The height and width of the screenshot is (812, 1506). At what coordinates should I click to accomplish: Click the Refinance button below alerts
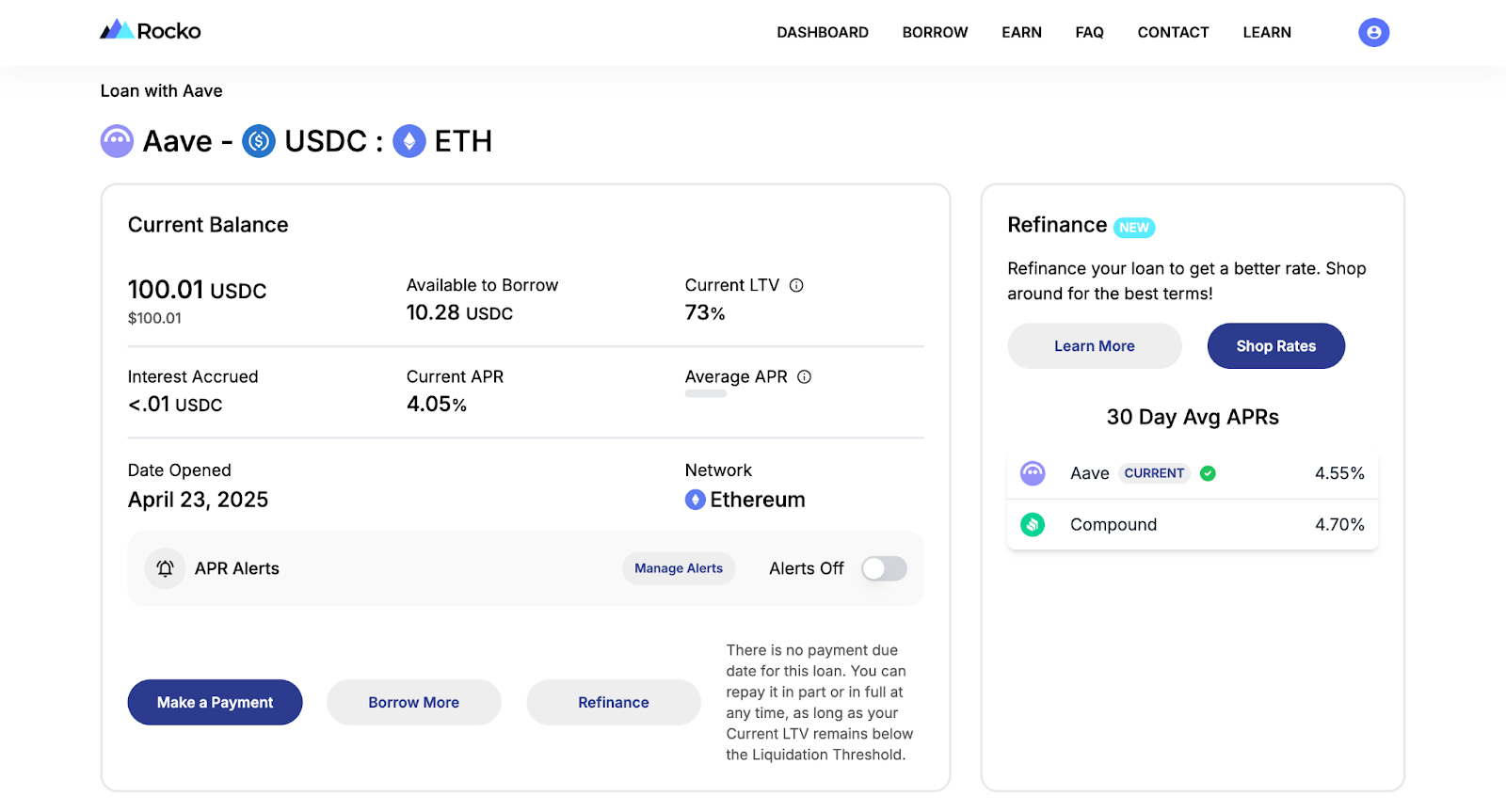click(614, 702)
